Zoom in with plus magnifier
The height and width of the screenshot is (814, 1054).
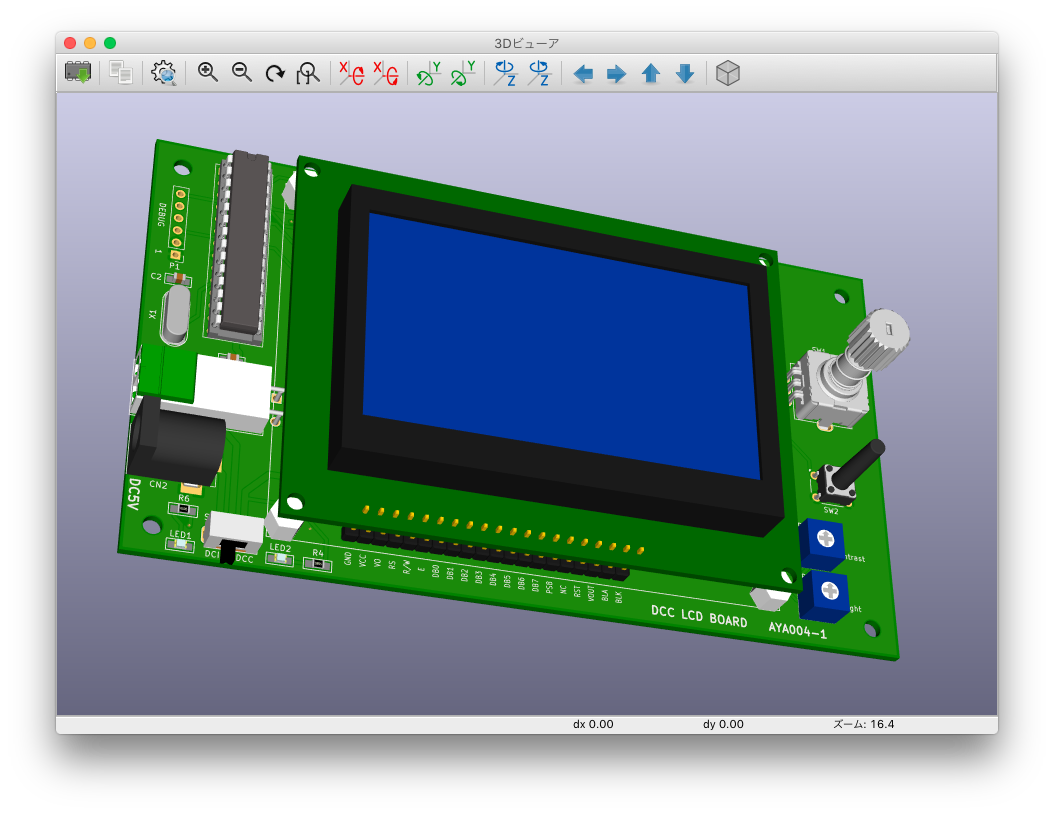pyautogui.click(x=208, y=73)
